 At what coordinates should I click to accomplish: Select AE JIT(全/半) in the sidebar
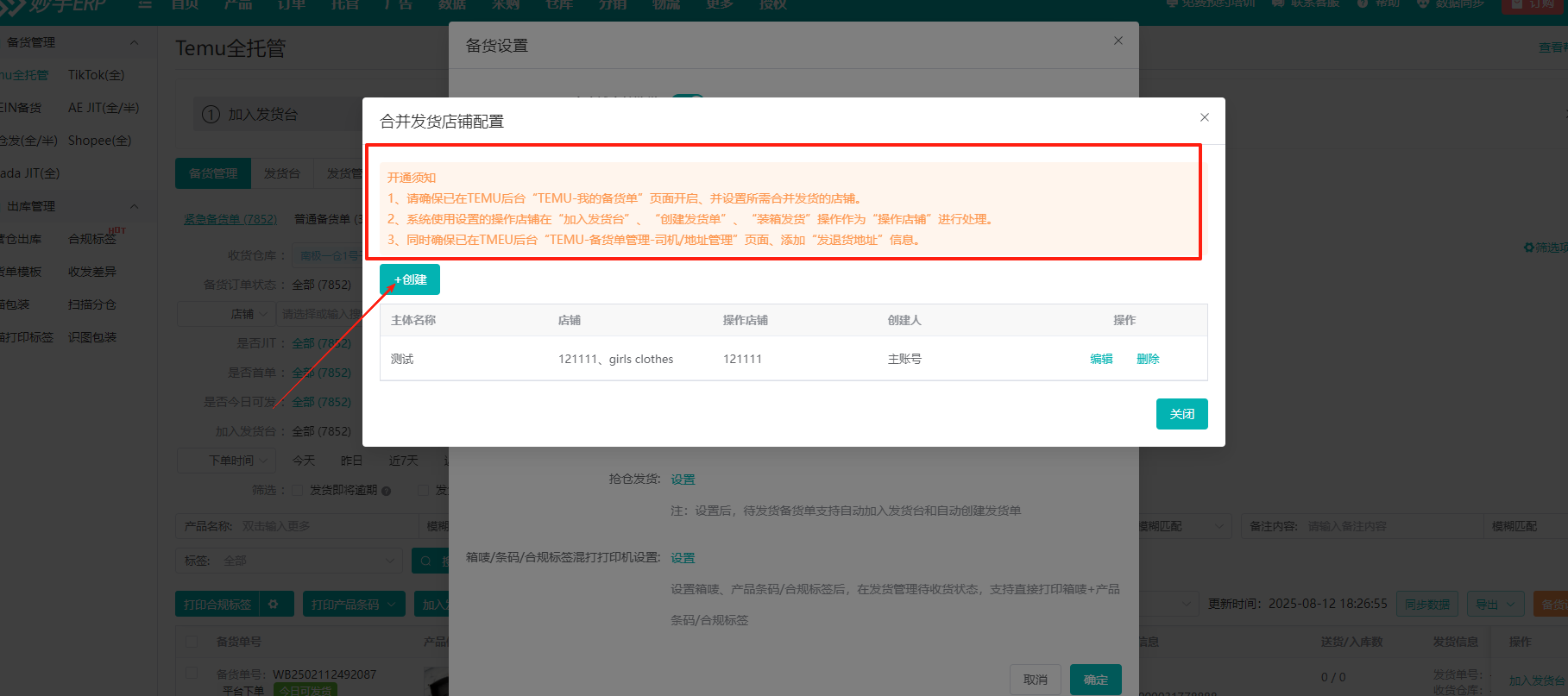pos(104,108)
